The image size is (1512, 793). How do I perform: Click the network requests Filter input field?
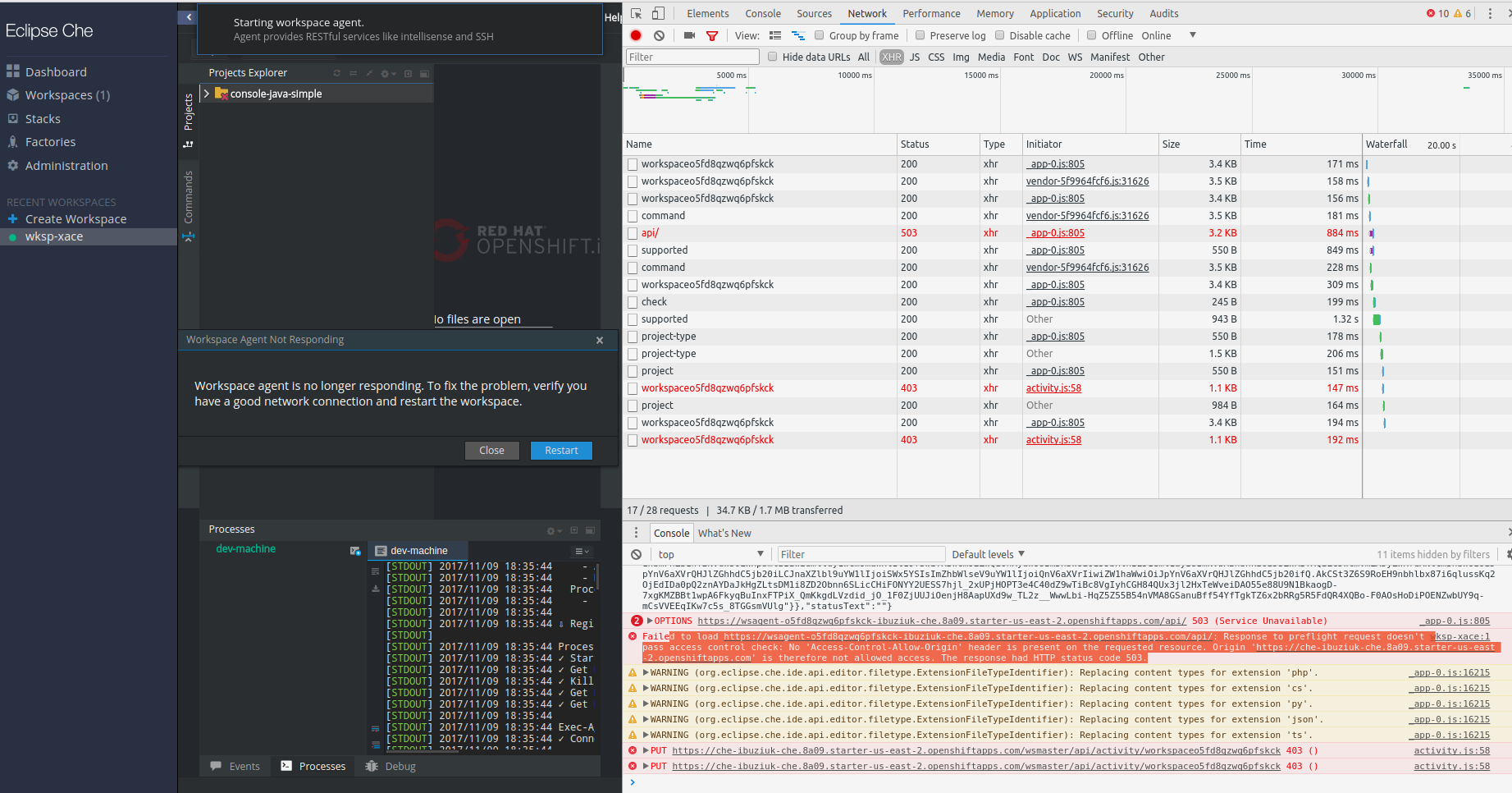692,57
